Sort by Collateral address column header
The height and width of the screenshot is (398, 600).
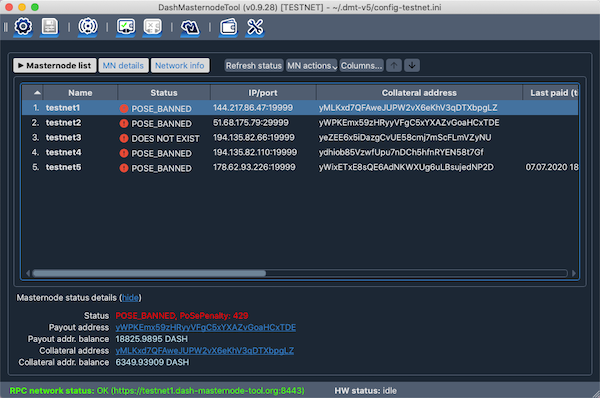tap(419, 93)
